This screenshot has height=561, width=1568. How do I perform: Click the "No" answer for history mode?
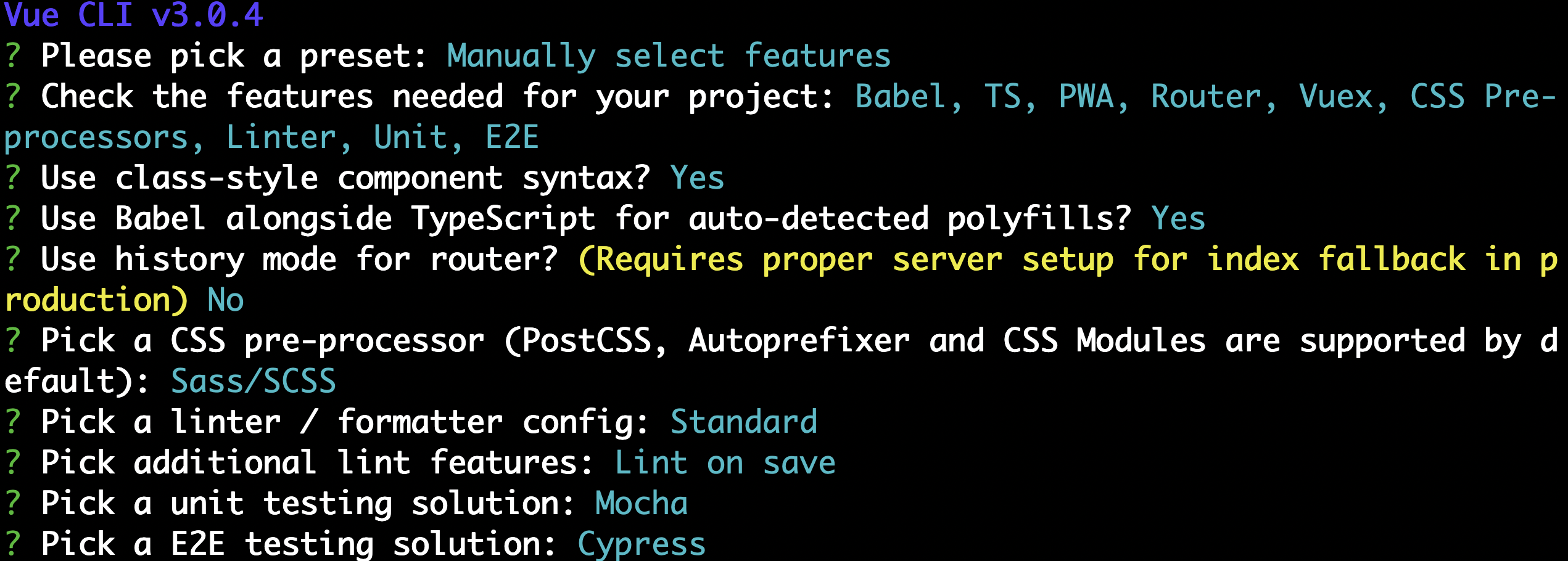(x=226, y=300)
